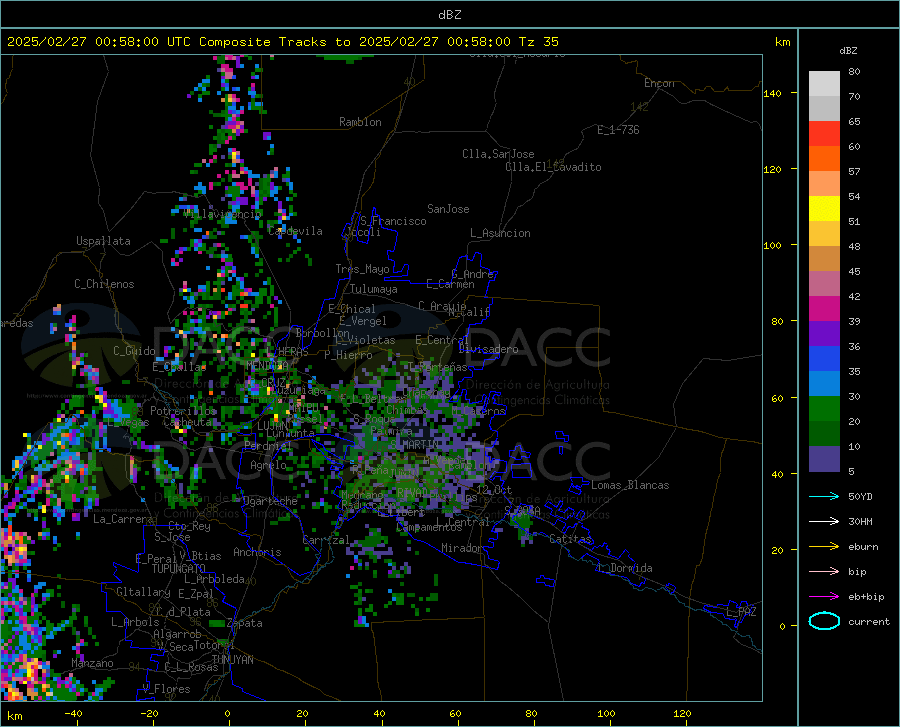Select the magenta 42 dBZ color swatch
Image resolution: width=900 pixels, height=727 pixels.
point(824,309)
